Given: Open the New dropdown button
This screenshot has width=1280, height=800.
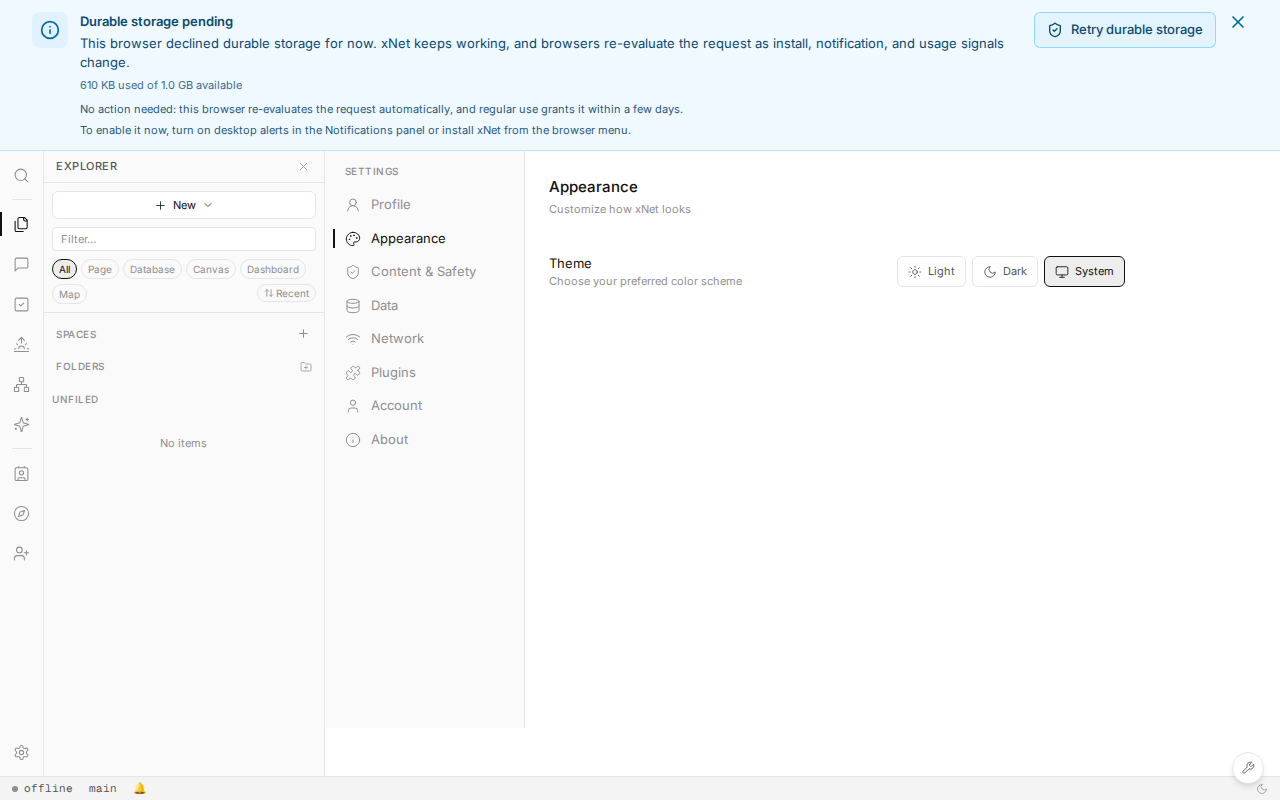Looking at the screenshot, I should click(184, 205).
